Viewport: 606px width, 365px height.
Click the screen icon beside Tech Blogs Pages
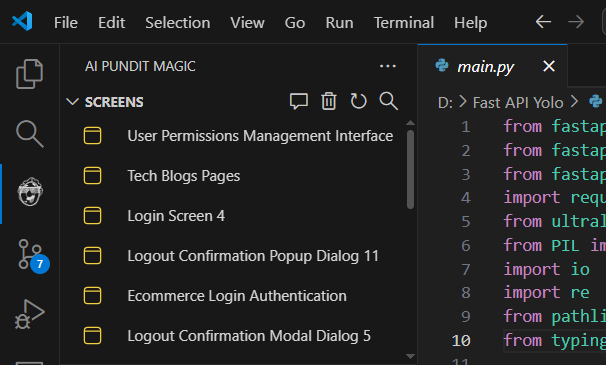92,176
